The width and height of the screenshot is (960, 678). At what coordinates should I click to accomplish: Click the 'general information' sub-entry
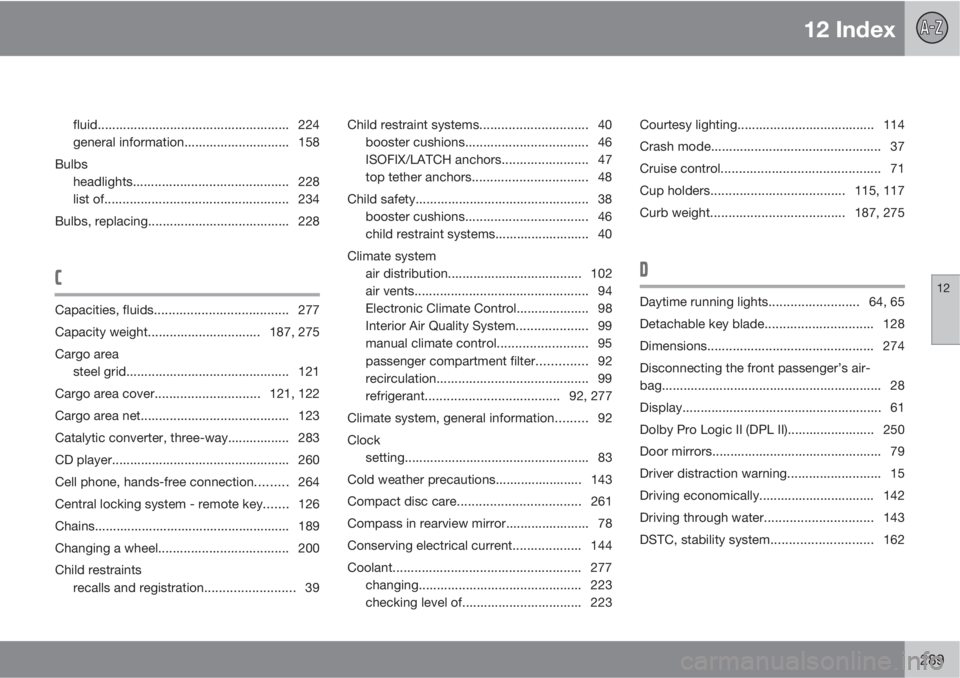coord(196,142)
